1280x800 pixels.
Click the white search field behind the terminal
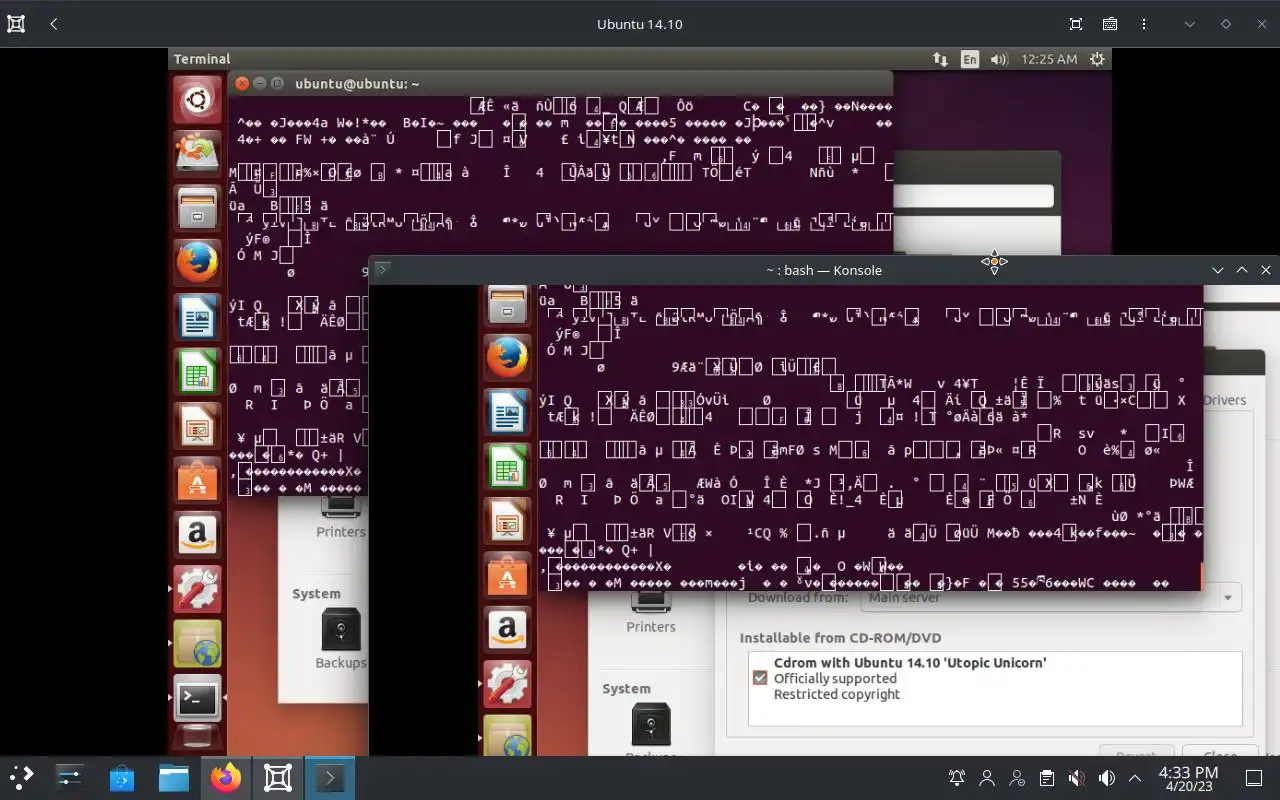point(972,196)
